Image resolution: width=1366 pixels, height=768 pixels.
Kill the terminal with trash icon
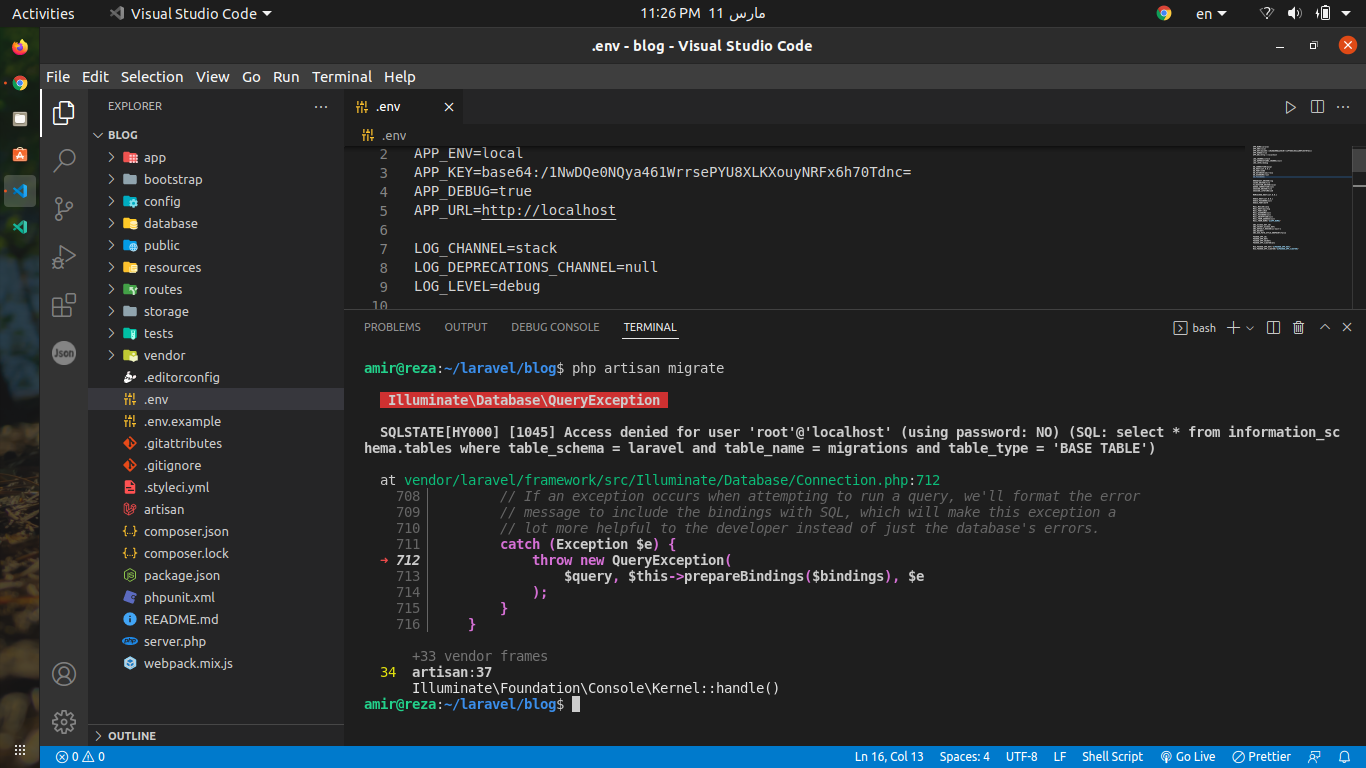point(1299,327)
